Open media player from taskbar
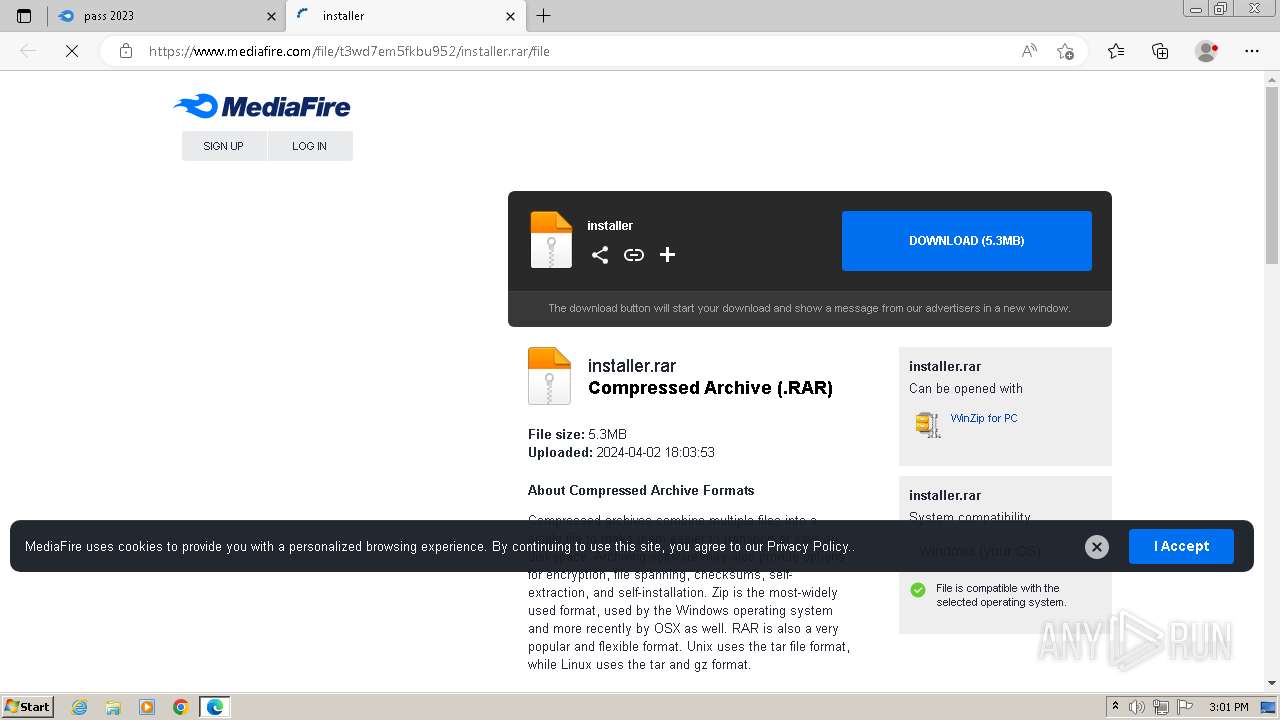Screen dimensions: 1280x720 pyautogui.click(x=147, y=707)
